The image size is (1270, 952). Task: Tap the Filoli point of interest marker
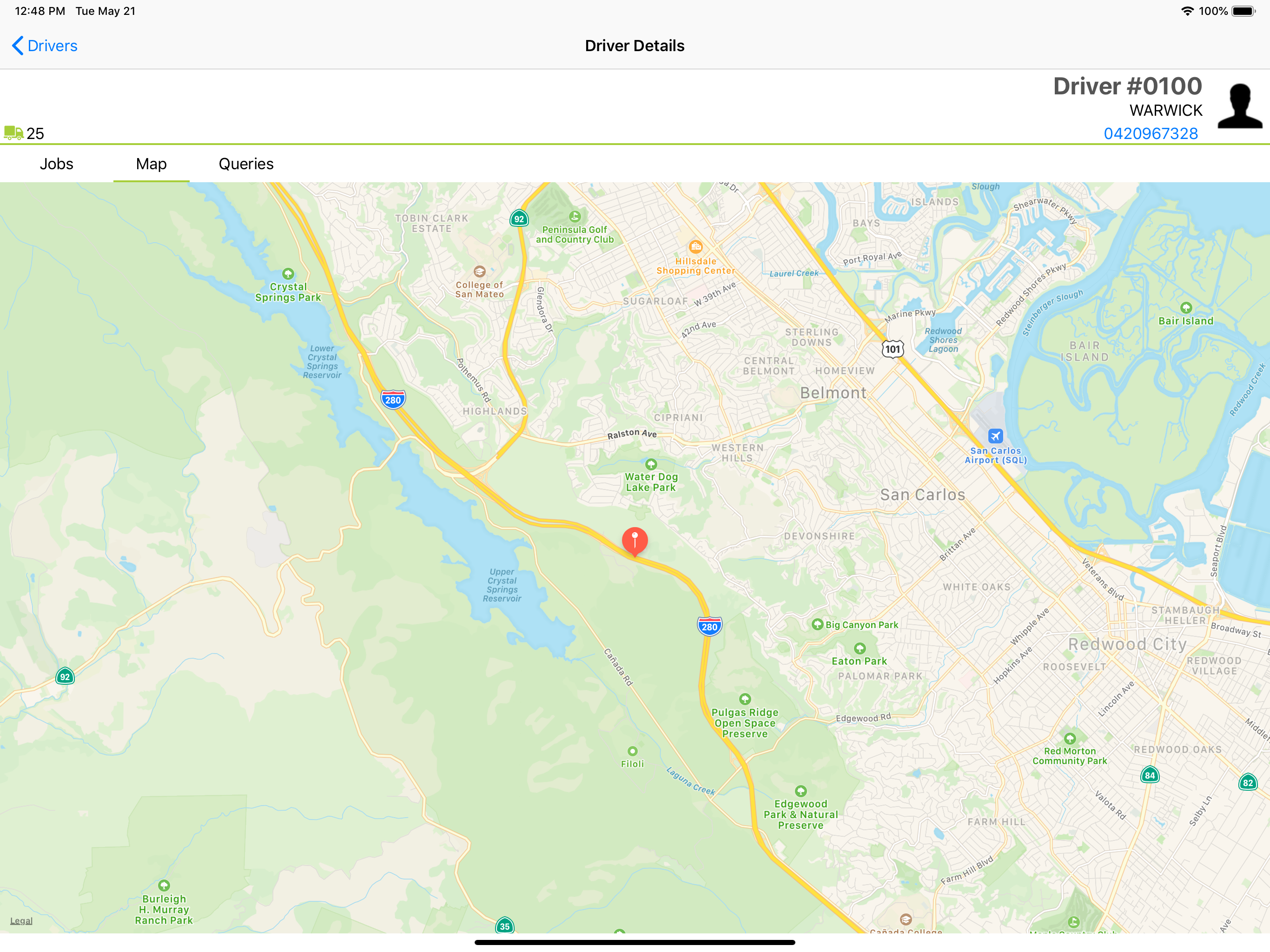[x=632, y=751]
